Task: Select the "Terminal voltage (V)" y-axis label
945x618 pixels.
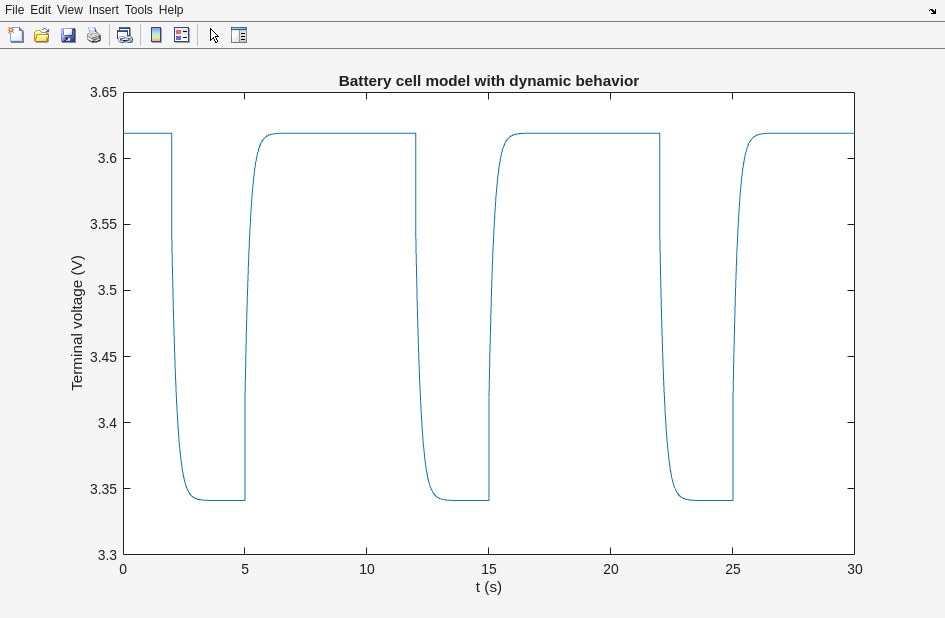Action: [77, 322]
